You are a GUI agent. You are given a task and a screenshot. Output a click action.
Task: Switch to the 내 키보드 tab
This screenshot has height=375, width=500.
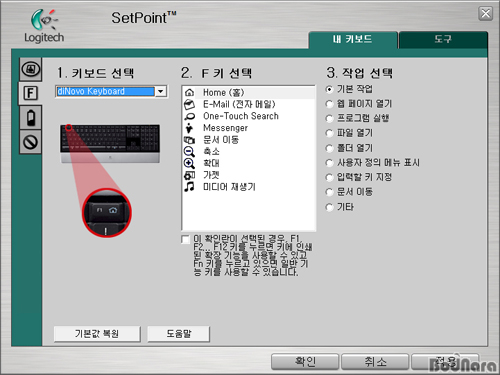tap(353, 40)
